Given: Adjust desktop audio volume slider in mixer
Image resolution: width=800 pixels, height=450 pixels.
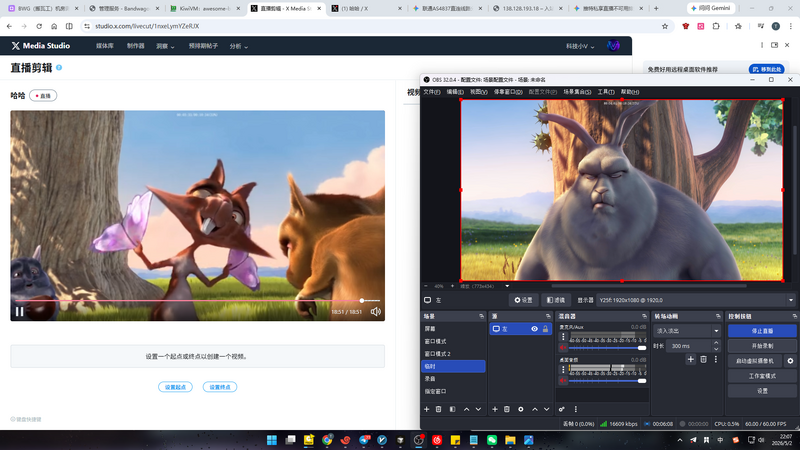Looking at the screenshot, I should (x=607, y=381).
